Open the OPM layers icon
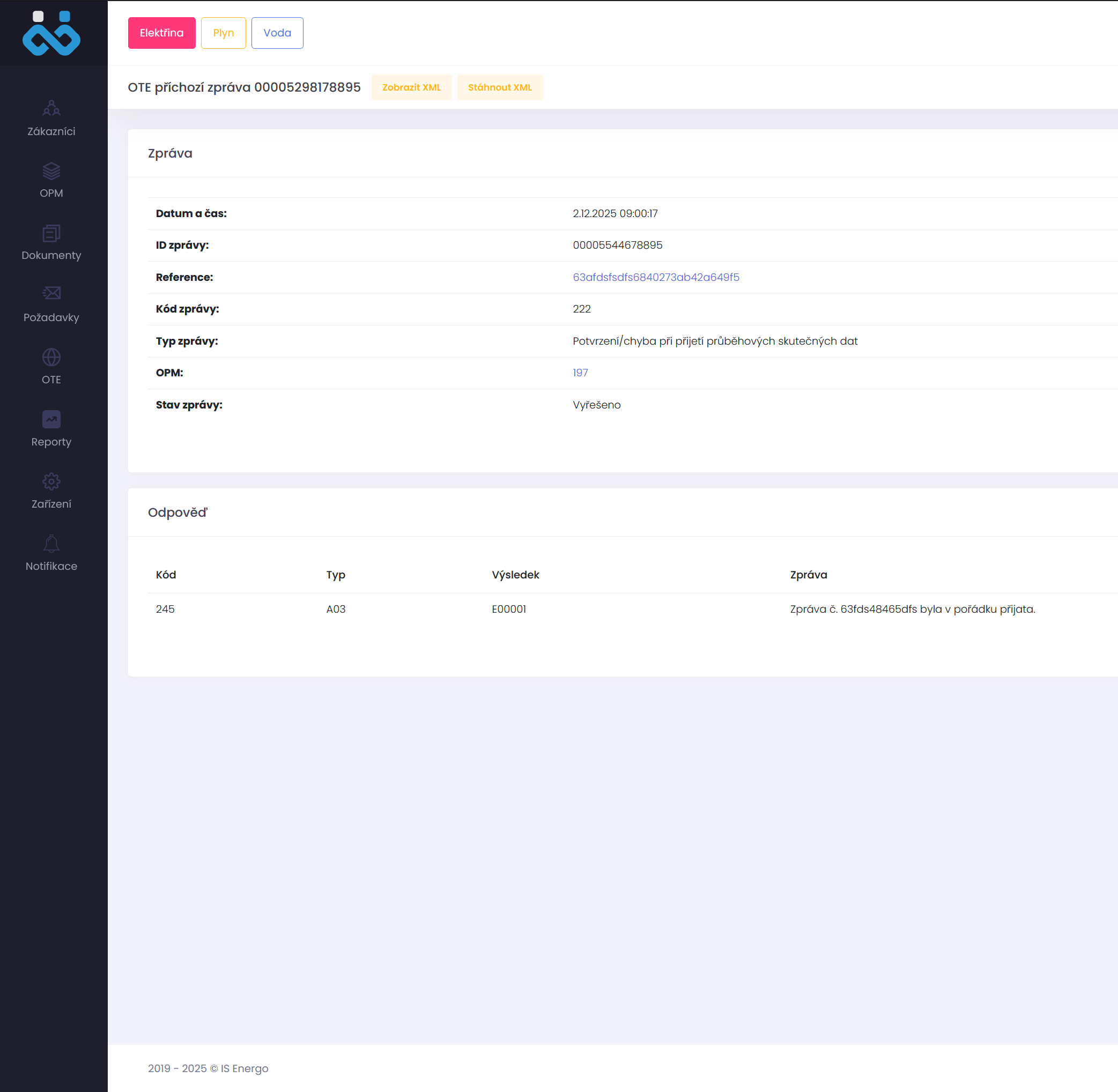This screenshot has height=1092, width=1118. tap(51, 170)
